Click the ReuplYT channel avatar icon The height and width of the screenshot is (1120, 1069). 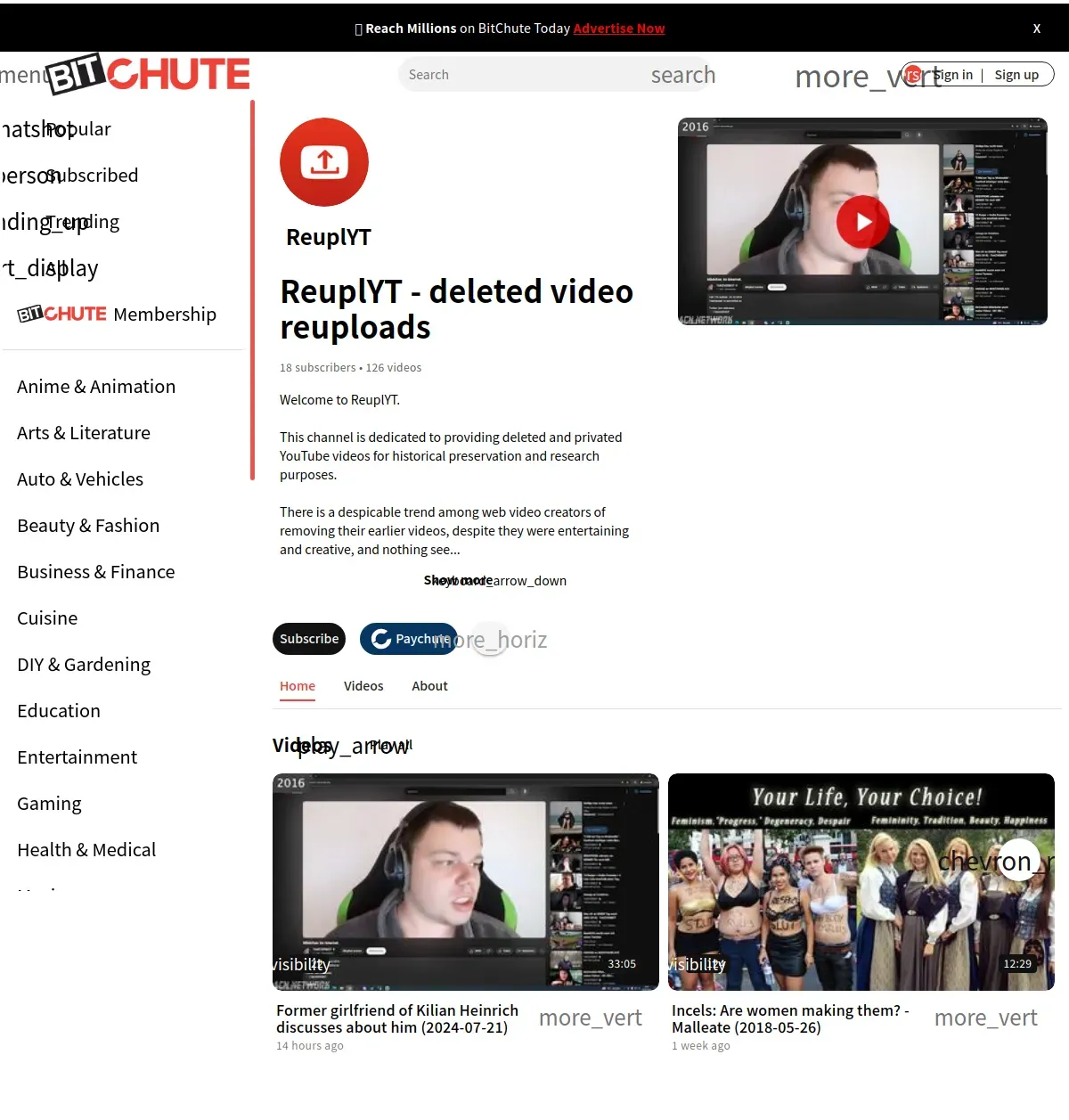[324, 162]
